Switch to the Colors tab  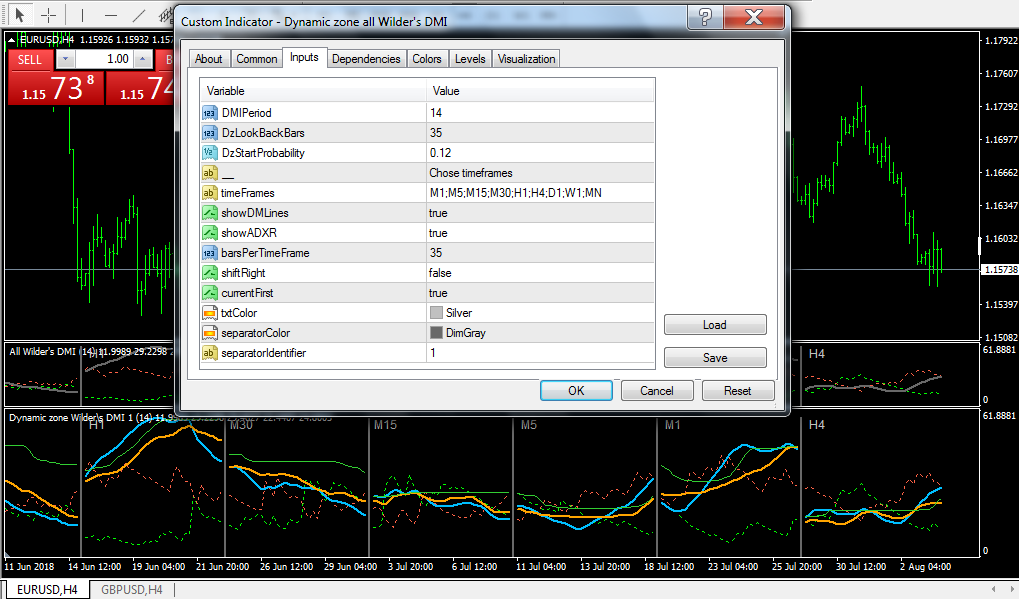(x=426, y=59)
